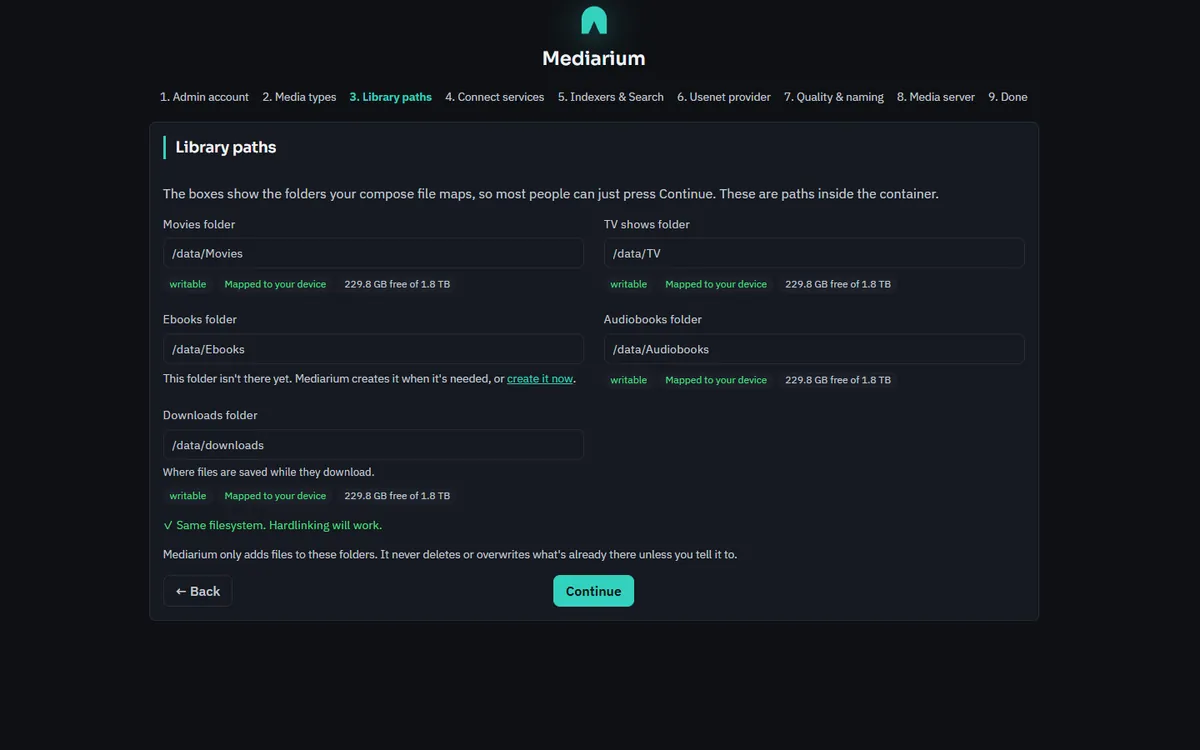Open the 2. Media types step
This screenshot has height=750, width=1200.
point(299,97)
